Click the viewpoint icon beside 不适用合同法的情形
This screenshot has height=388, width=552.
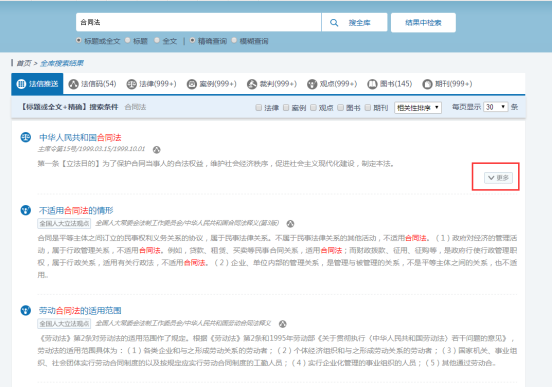tap(26, 210)
